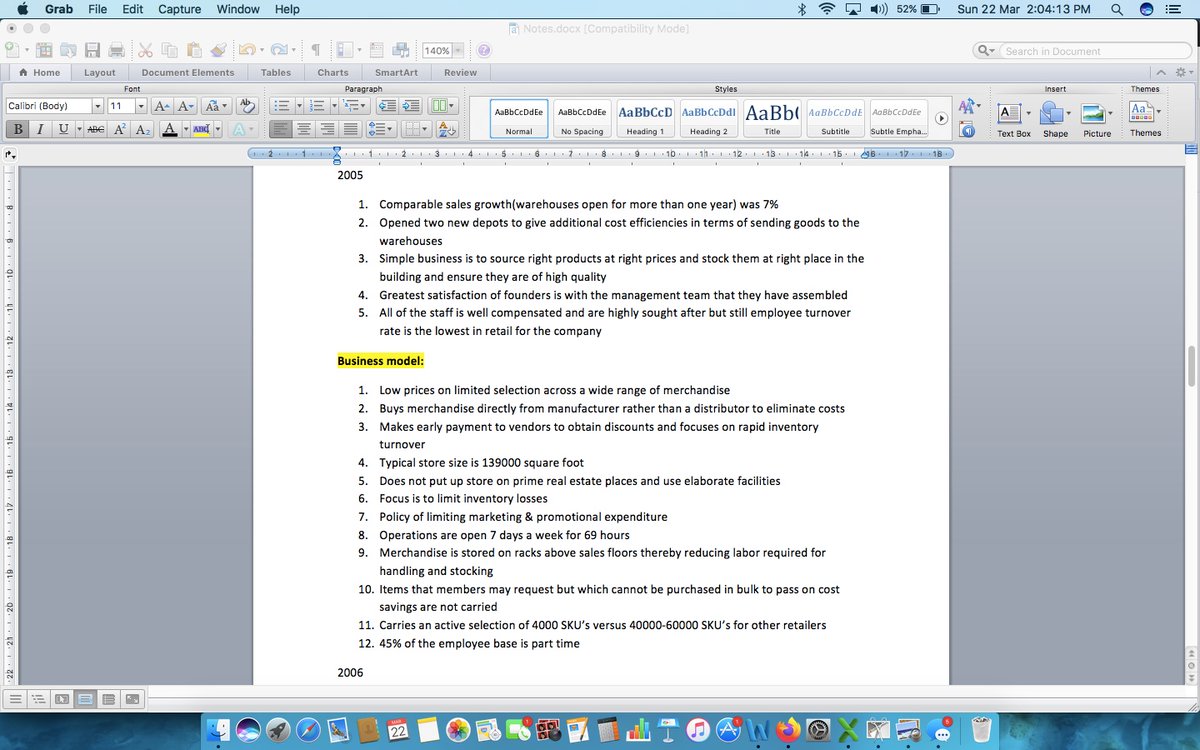Click the Sort A-Z icon
This screenshot has height=750, width=1200.
(x=446, y=129)
